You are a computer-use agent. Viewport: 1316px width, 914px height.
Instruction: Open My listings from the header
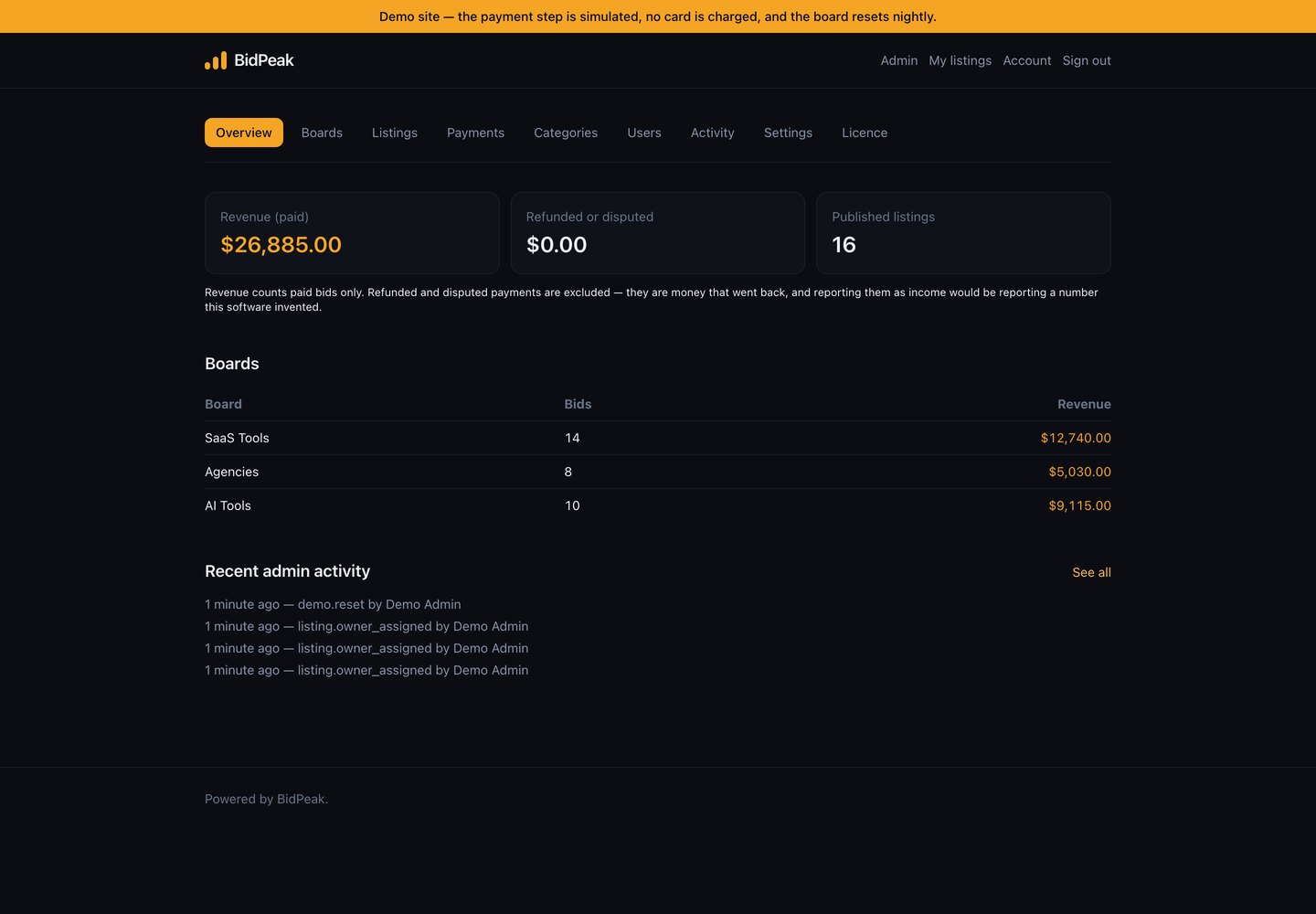click(960, 60)
